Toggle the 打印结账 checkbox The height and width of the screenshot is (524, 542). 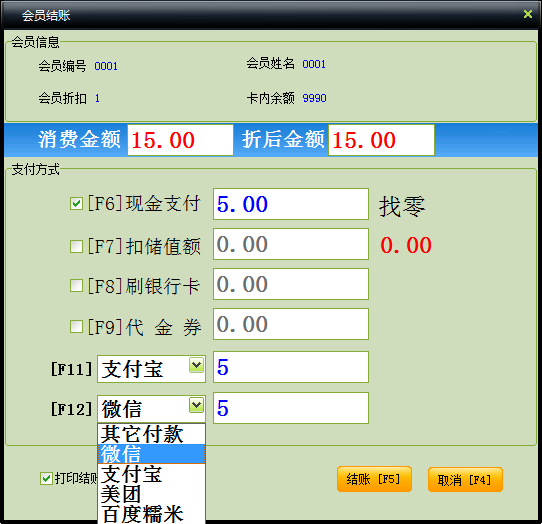(46, 478)
